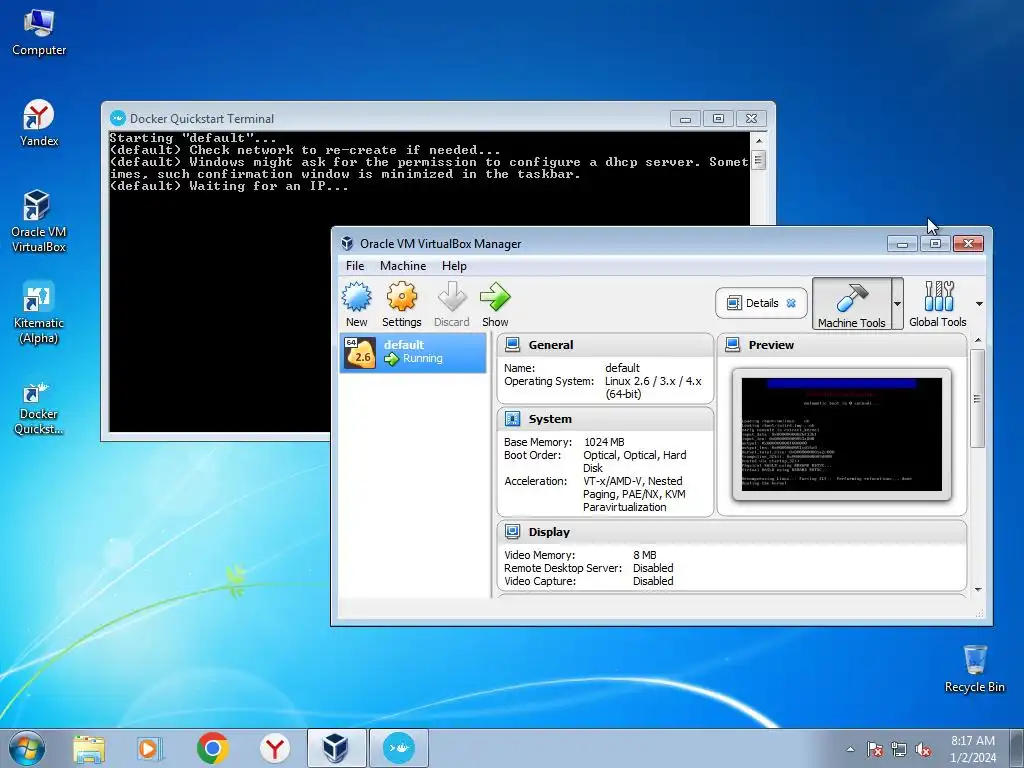Click the Display section screen icon
This screenshot has width=1024, height=768.
(513, 532)
